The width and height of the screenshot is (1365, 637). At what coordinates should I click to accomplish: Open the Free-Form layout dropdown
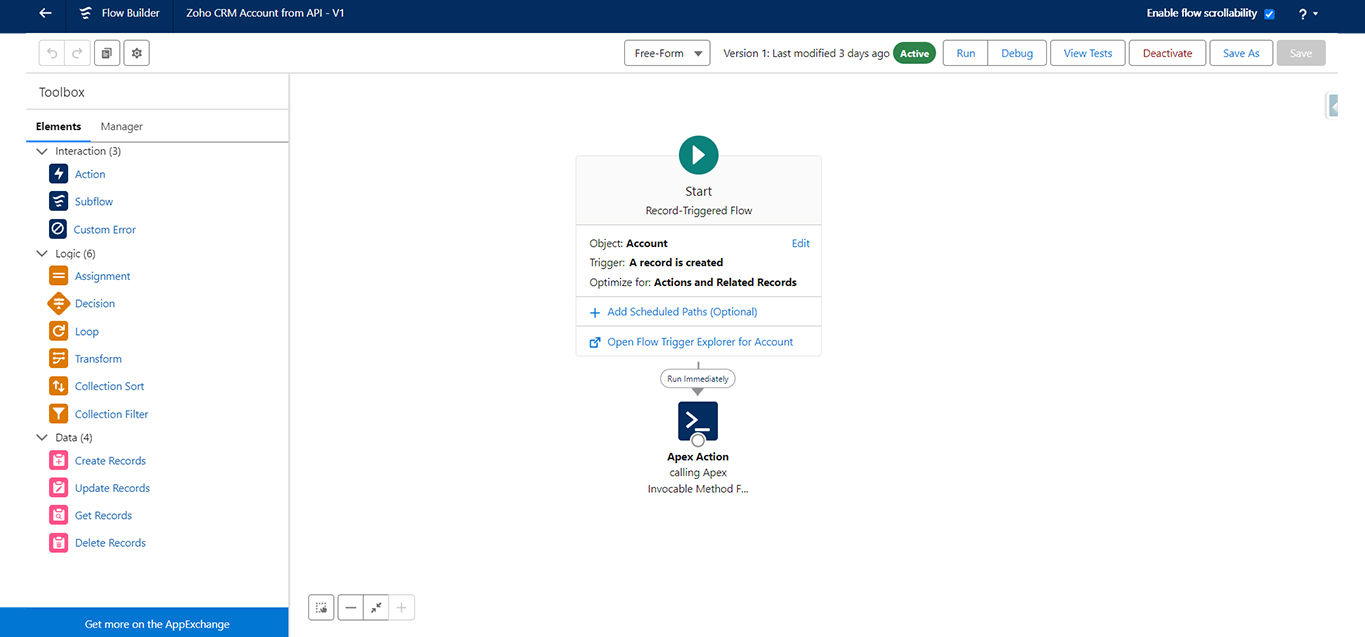(x=667, y=53)
